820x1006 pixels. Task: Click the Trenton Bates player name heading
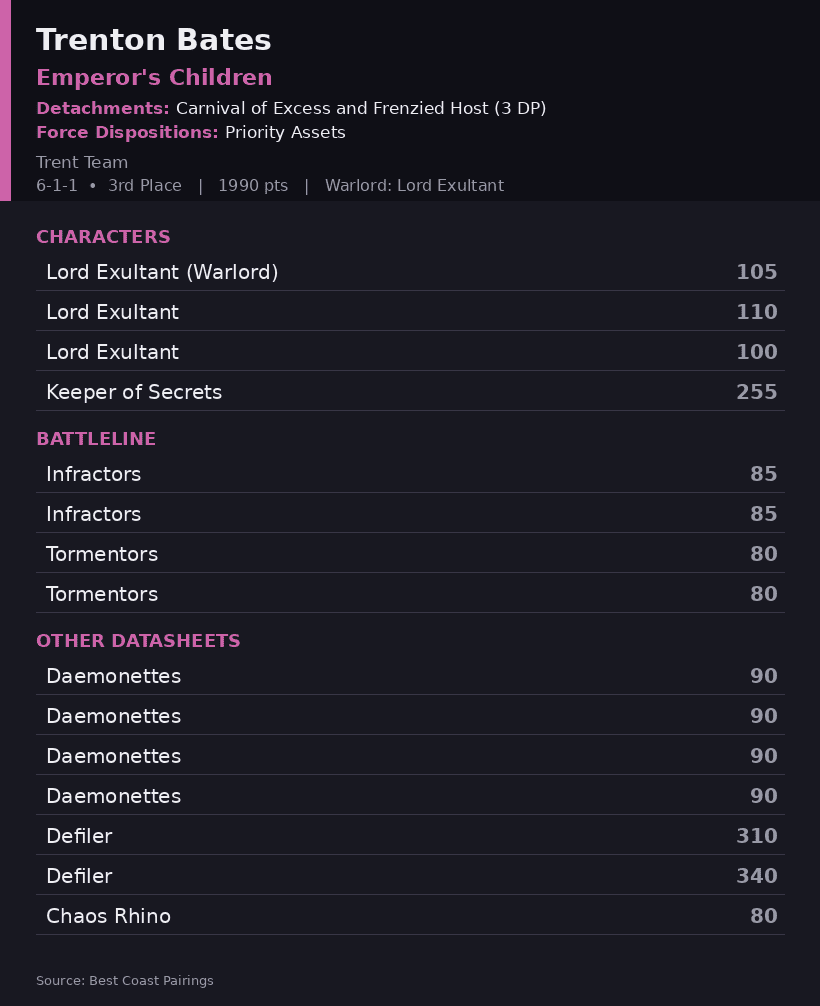point(153,40)
